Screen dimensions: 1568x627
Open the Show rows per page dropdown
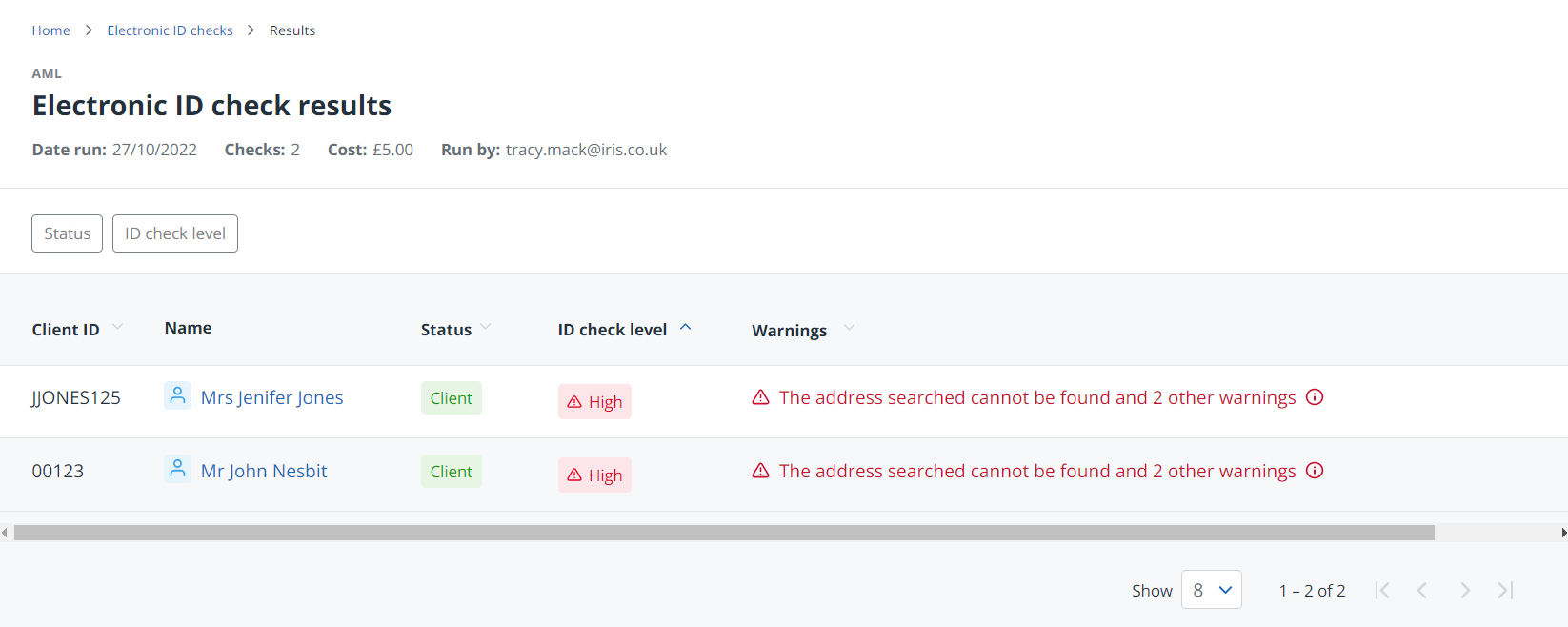pos(1211,590)
